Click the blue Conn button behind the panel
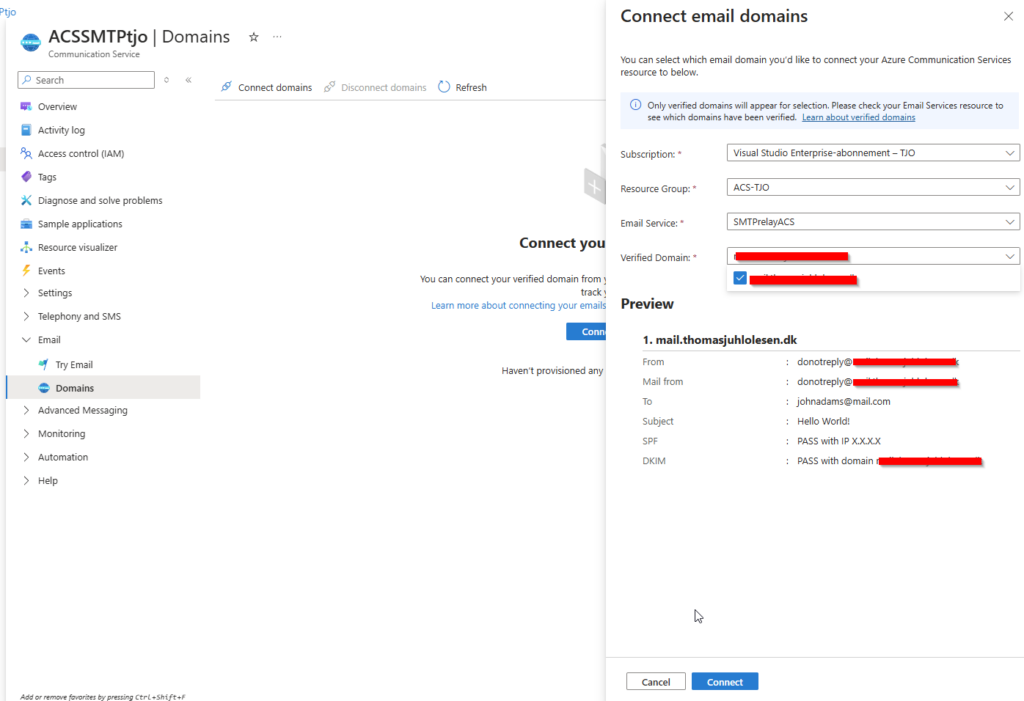This screenshot has width=1024, height=701. tap(586, 331)
